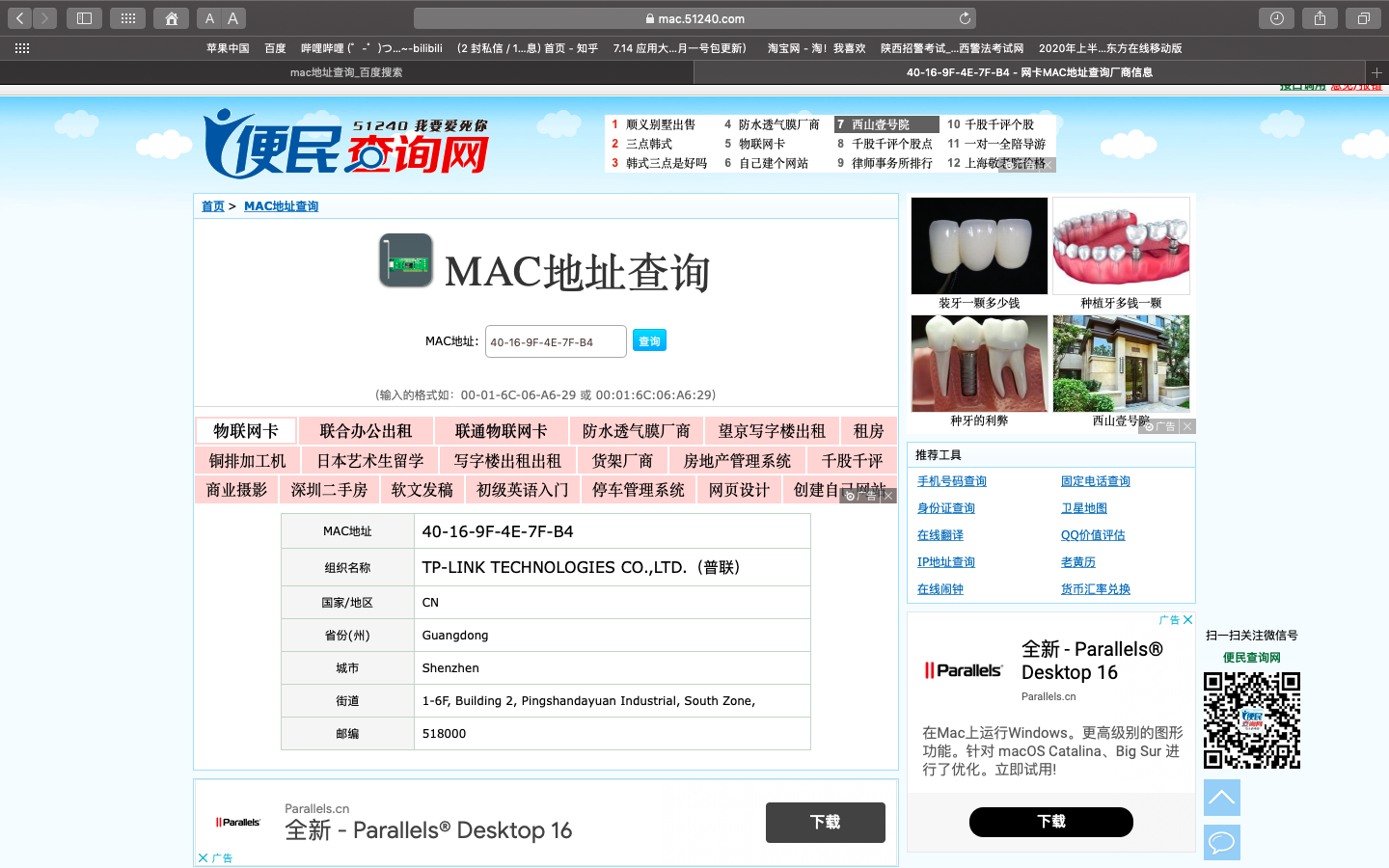Click the black 下载 button in sidebar ad

[x=1051, y=822]
